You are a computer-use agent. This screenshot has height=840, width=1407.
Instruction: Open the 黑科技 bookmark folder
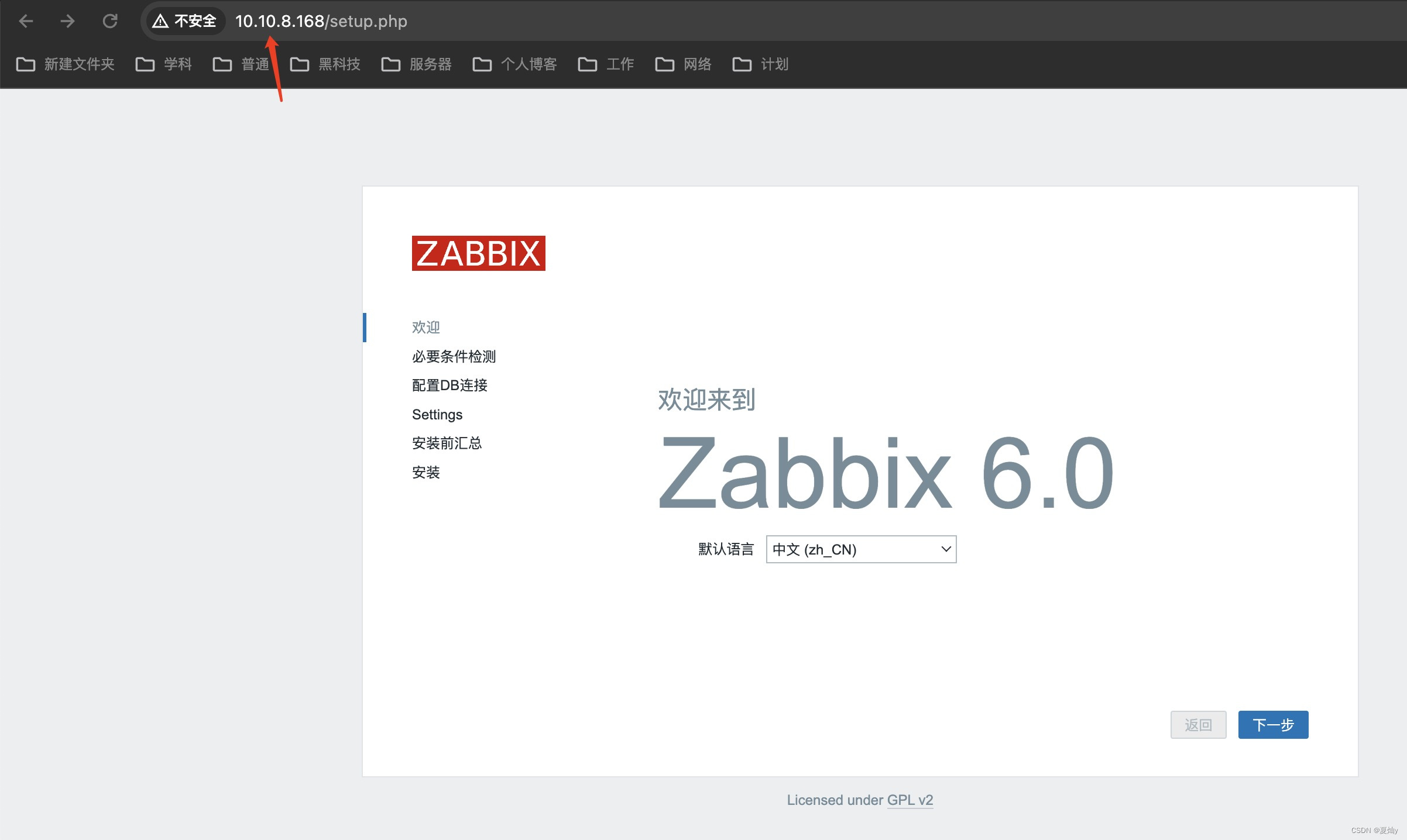(325, 64)
